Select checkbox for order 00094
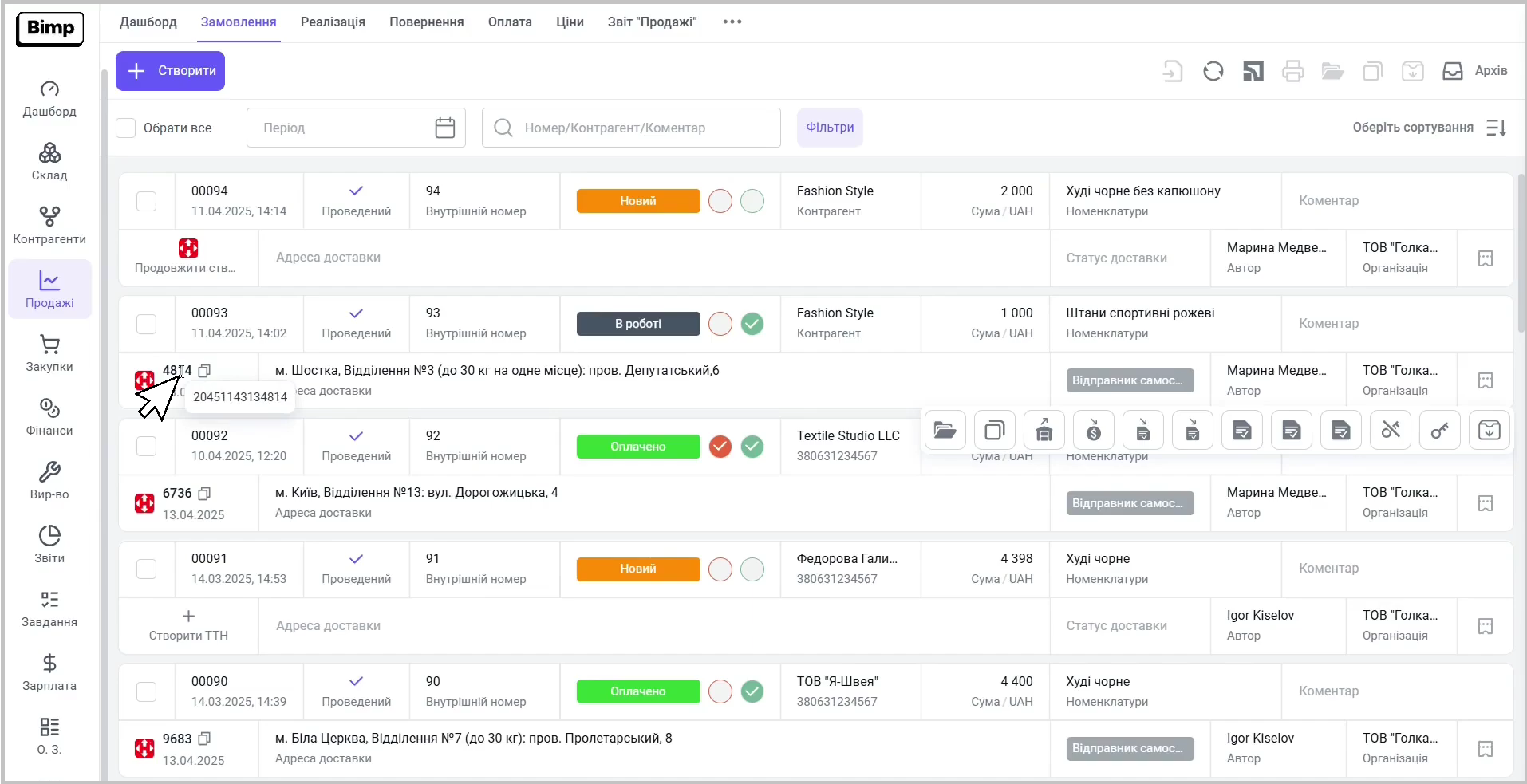Viewport: 1527px width, 784px height. click(x=146, y=201)
